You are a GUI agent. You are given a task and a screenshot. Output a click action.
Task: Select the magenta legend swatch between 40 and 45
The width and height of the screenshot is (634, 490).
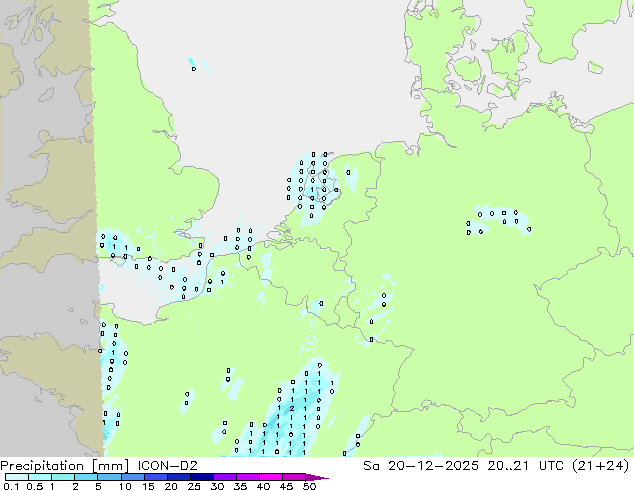pos(271,477)
